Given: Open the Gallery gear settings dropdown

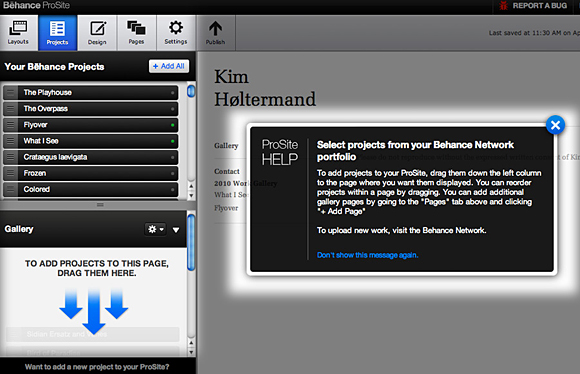Looking at the screenshot, I should (x=155, y=229).
